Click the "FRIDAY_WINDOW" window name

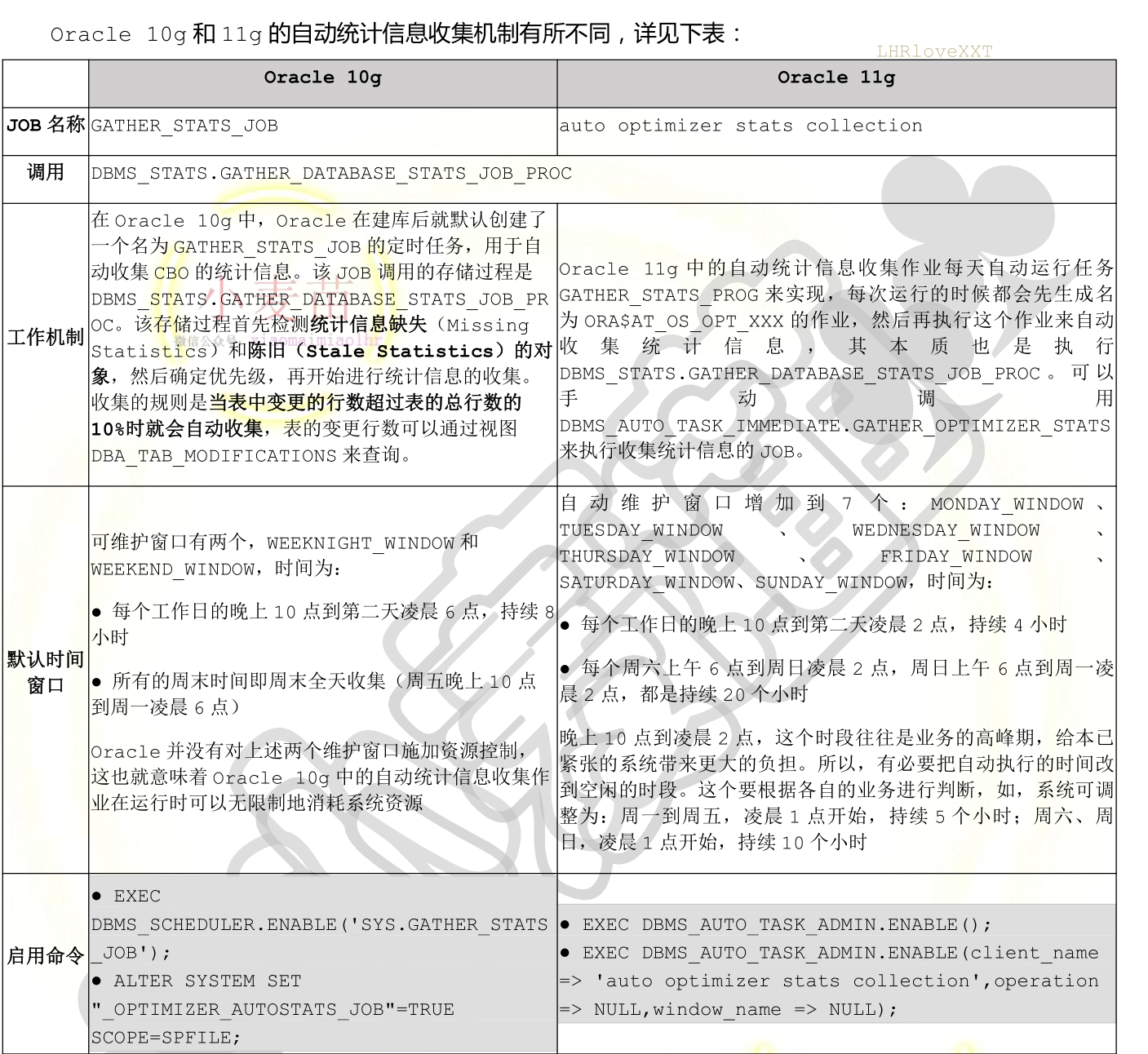tap(956, 556)
